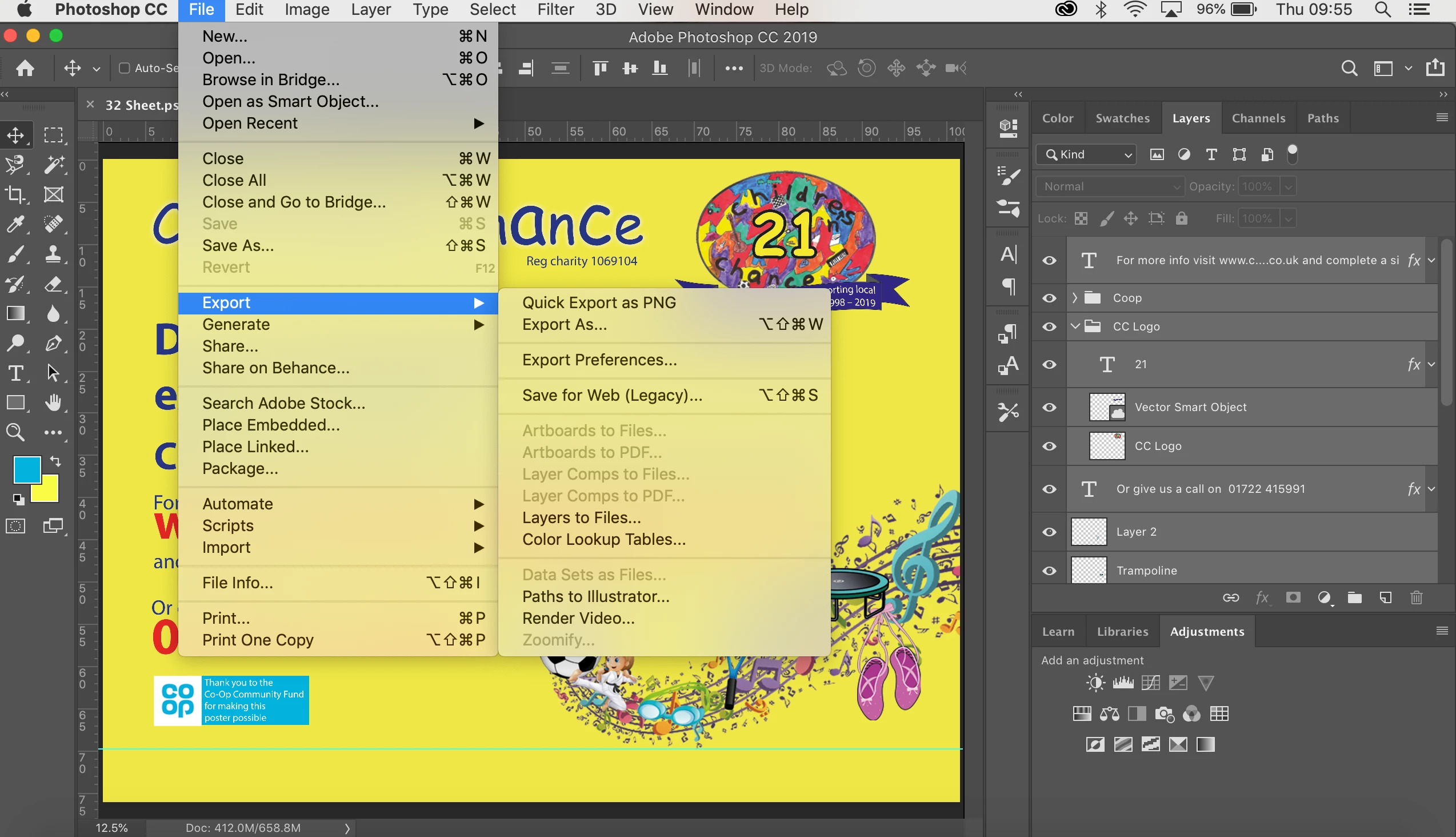Viewport: 1456px width, 837px height.
Task: Click the delete layer trash icon
Action: 1417,598
